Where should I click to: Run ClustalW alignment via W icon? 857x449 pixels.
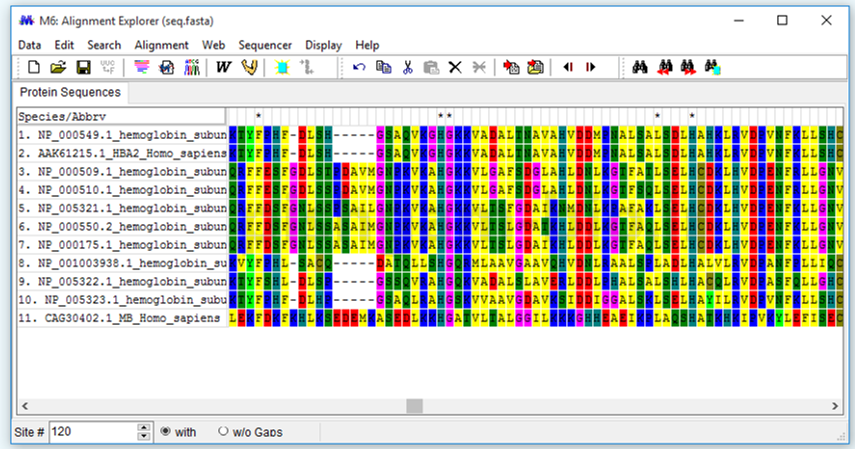pyautogui.click(x=223, y=67)
